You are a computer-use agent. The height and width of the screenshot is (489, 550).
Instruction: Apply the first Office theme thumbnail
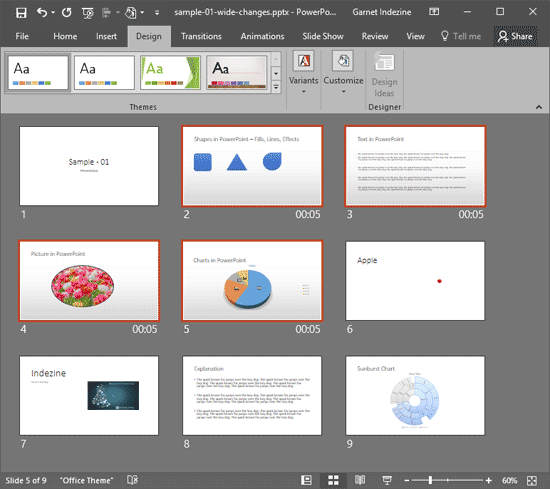38,73
